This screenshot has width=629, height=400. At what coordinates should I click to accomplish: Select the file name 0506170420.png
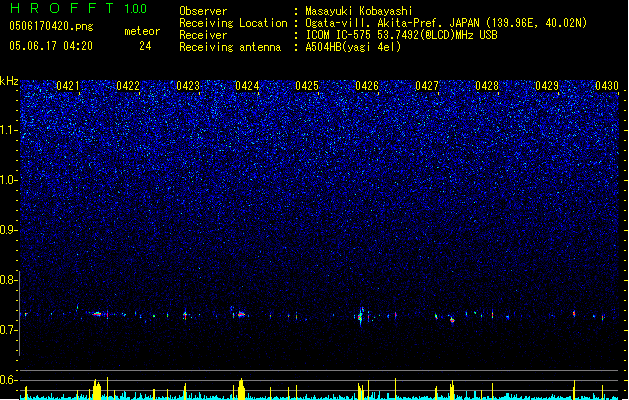[x=51, y=26]
